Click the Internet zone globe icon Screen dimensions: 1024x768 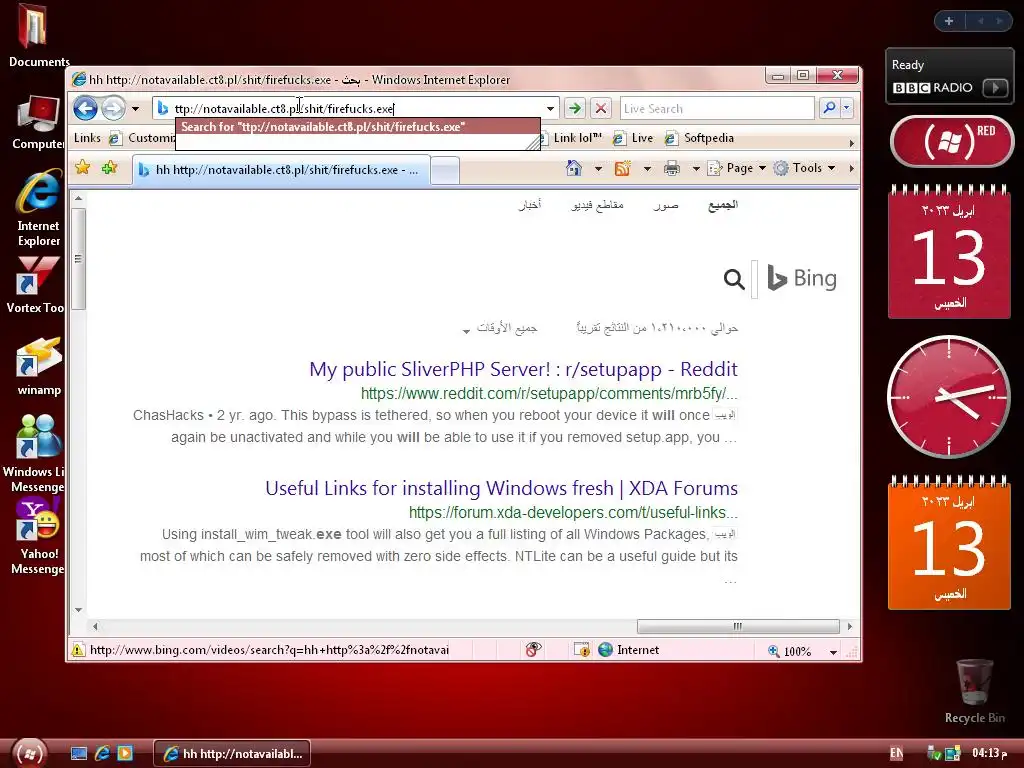click(605, 650)
